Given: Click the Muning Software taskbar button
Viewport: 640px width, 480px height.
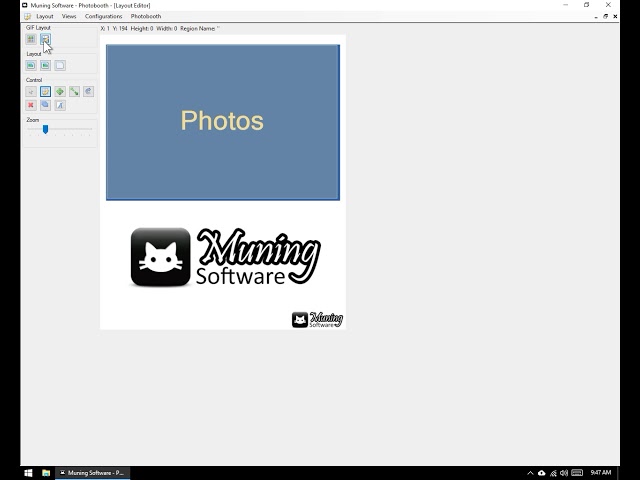Looking at the screenshot, I should [93, 473].
